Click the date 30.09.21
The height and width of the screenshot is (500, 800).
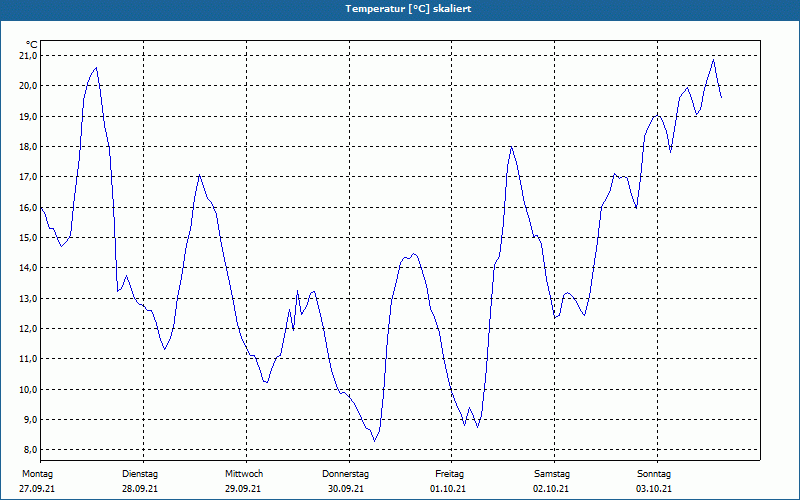pyautogui.click(x=346, y=489)
